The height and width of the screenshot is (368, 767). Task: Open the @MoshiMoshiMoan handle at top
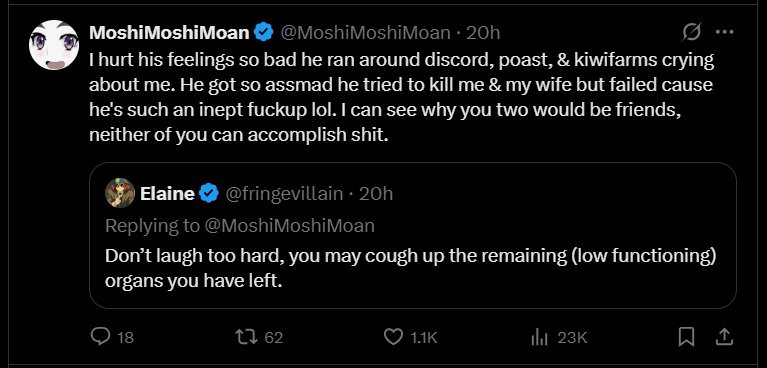point(365,33)
